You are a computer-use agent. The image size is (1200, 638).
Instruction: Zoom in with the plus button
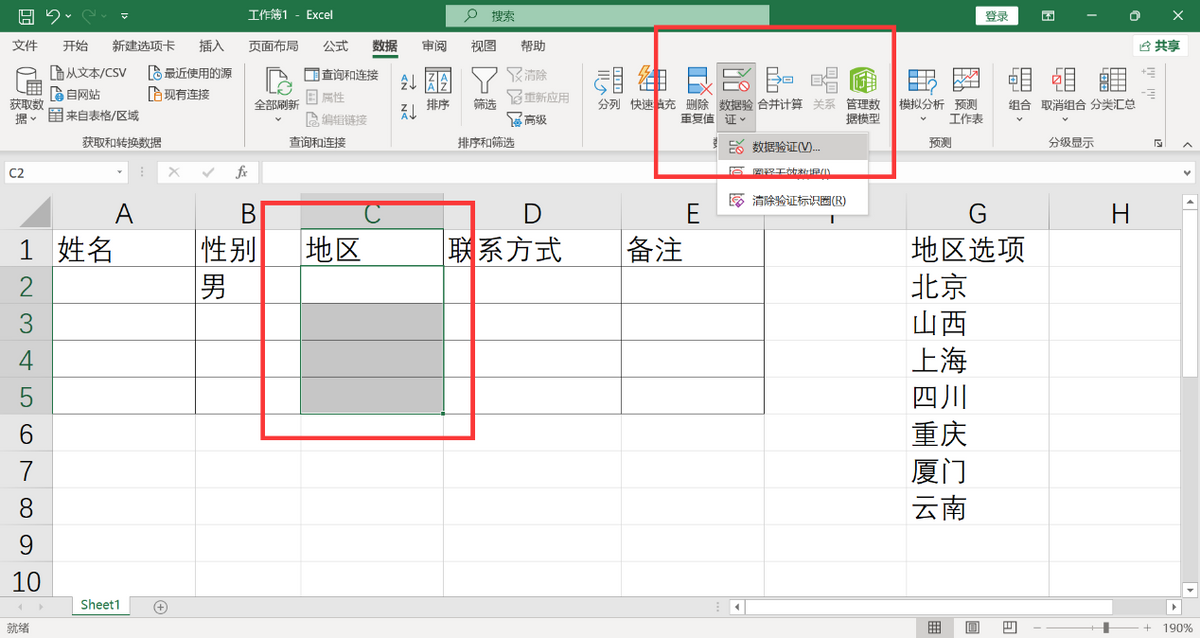[1146, 628]
